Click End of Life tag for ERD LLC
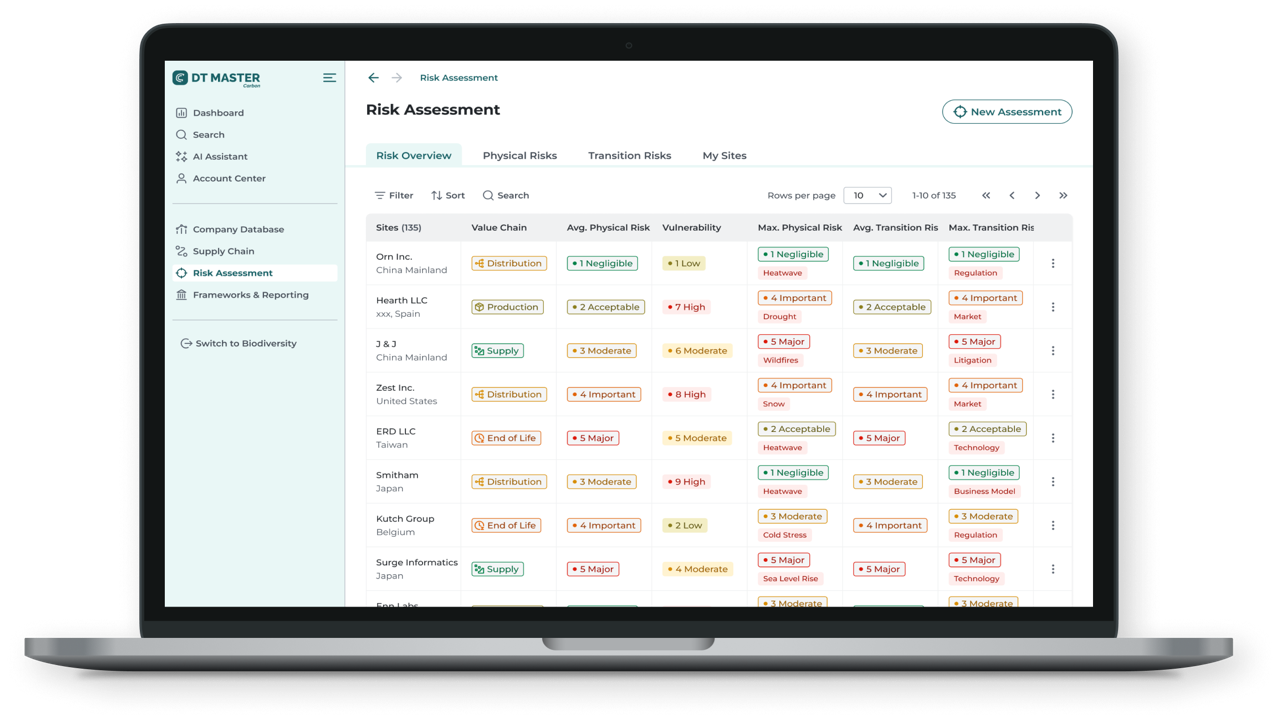 coord(506,438)
